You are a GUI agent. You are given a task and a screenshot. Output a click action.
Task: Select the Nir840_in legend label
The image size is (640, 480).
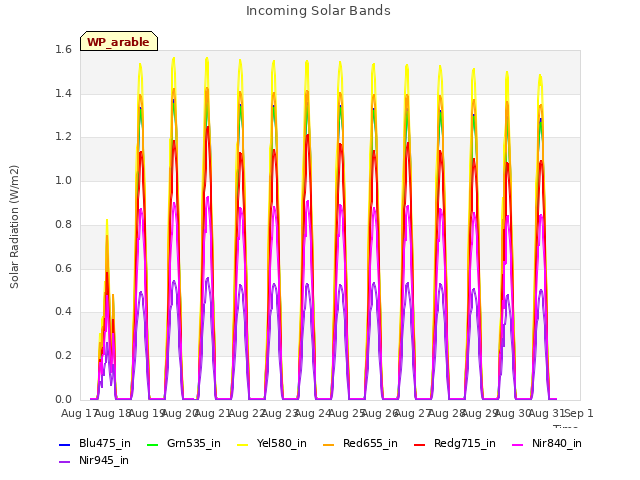pos(557,444)
